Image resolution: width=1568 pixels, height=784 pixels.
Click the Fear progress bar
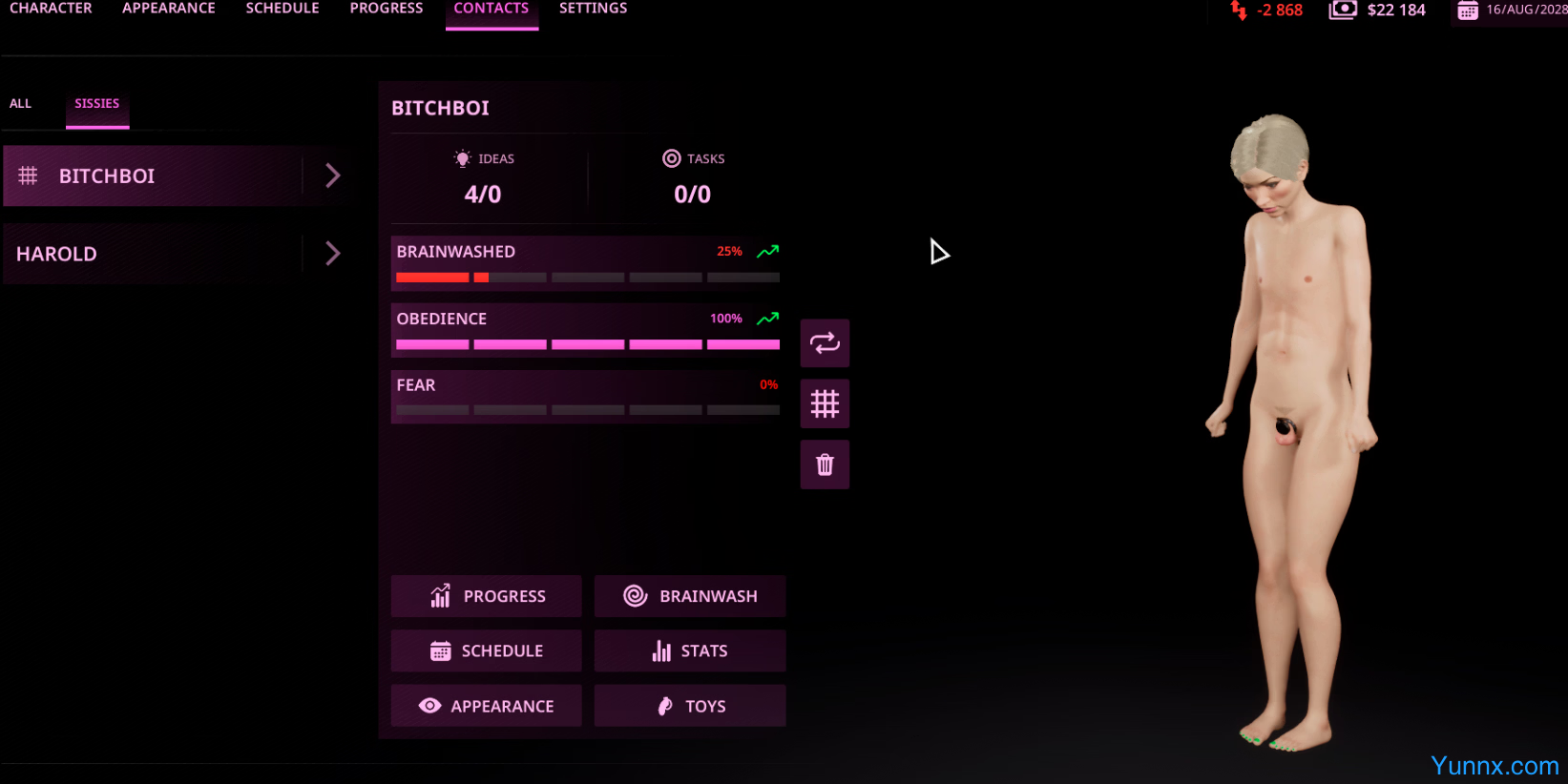tap(587, 410)
